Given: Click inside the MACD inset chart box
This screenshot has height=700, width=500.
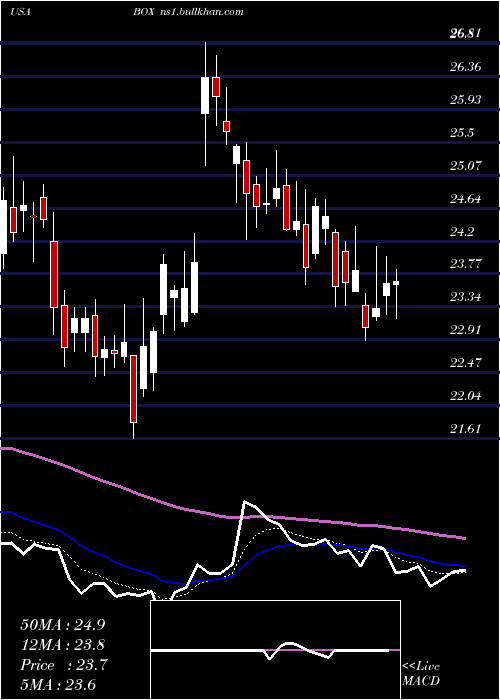Looking at the screenshot, I should click(276, 650).
